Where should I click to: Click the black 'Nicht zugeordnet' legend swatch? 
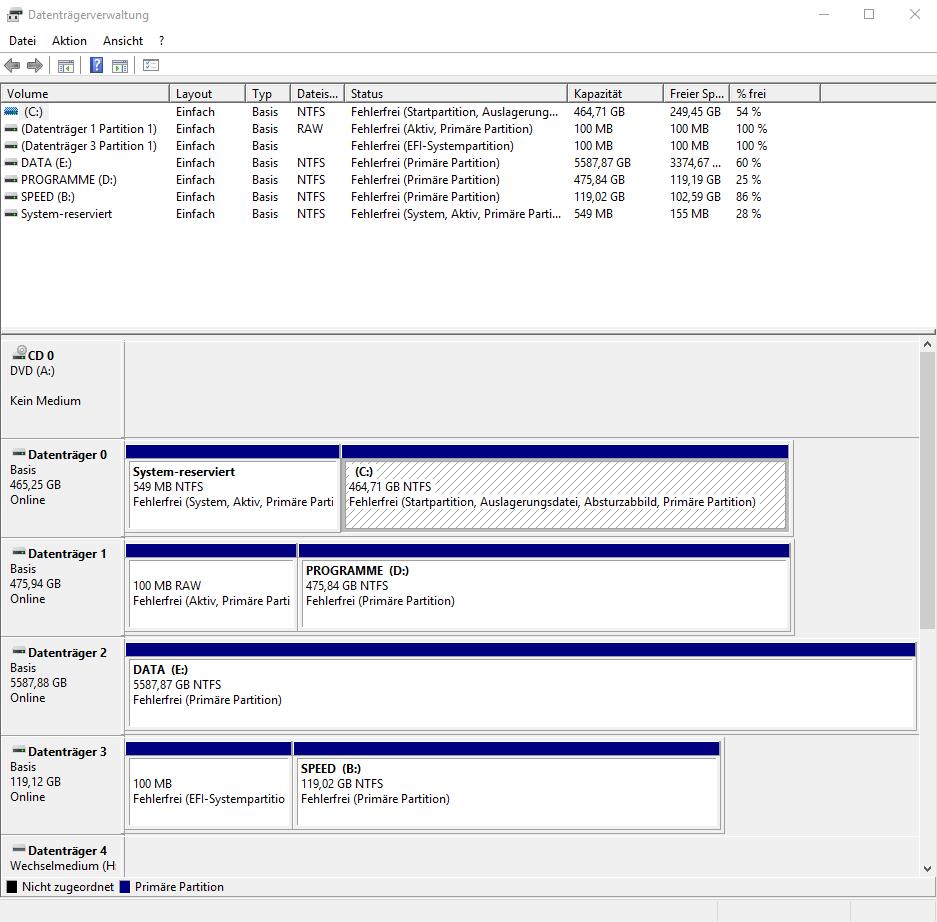[x=12, y=886]
